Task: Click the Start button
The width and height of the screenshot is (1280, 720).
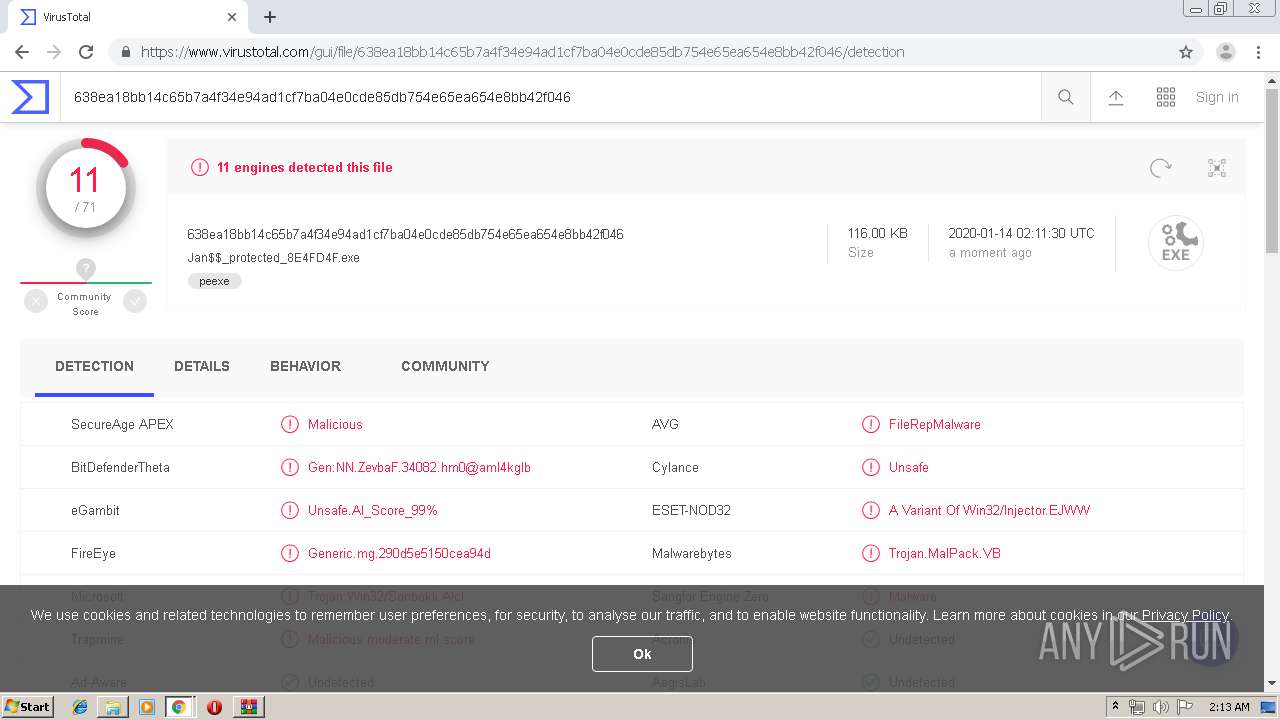Action: point(27,707)
